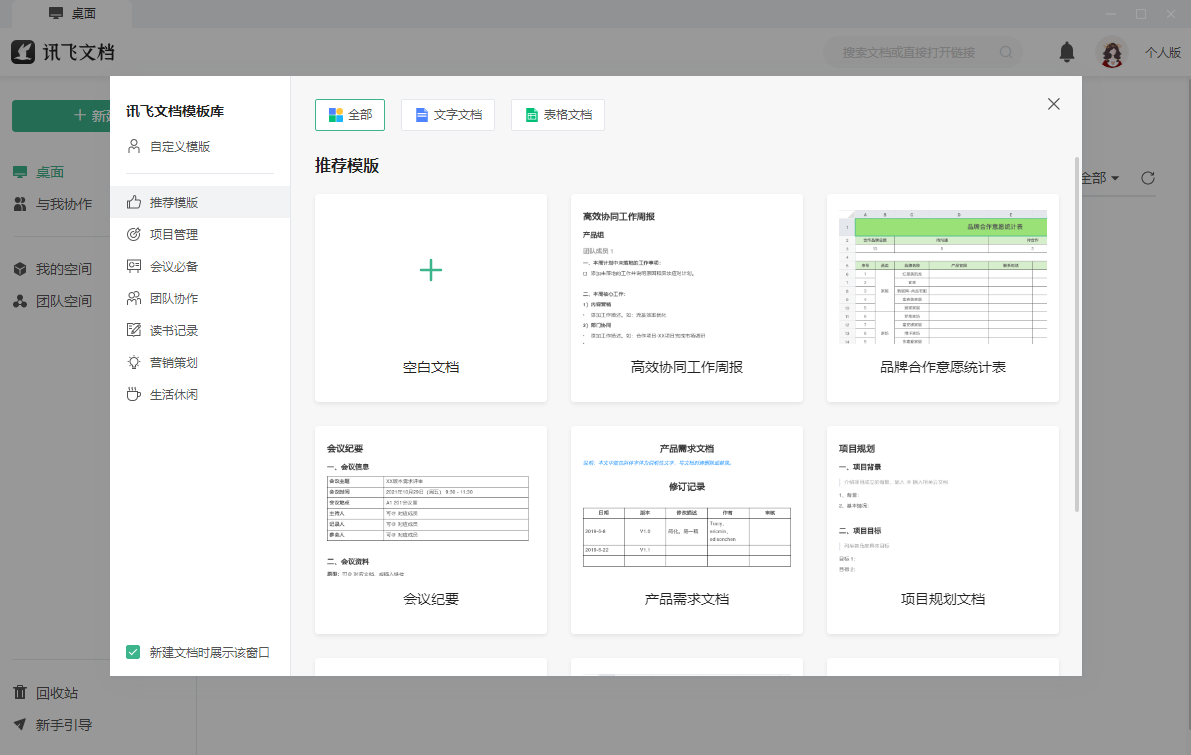
Task: Click the refresh icon behind dialog
Action: [1148, 178]
